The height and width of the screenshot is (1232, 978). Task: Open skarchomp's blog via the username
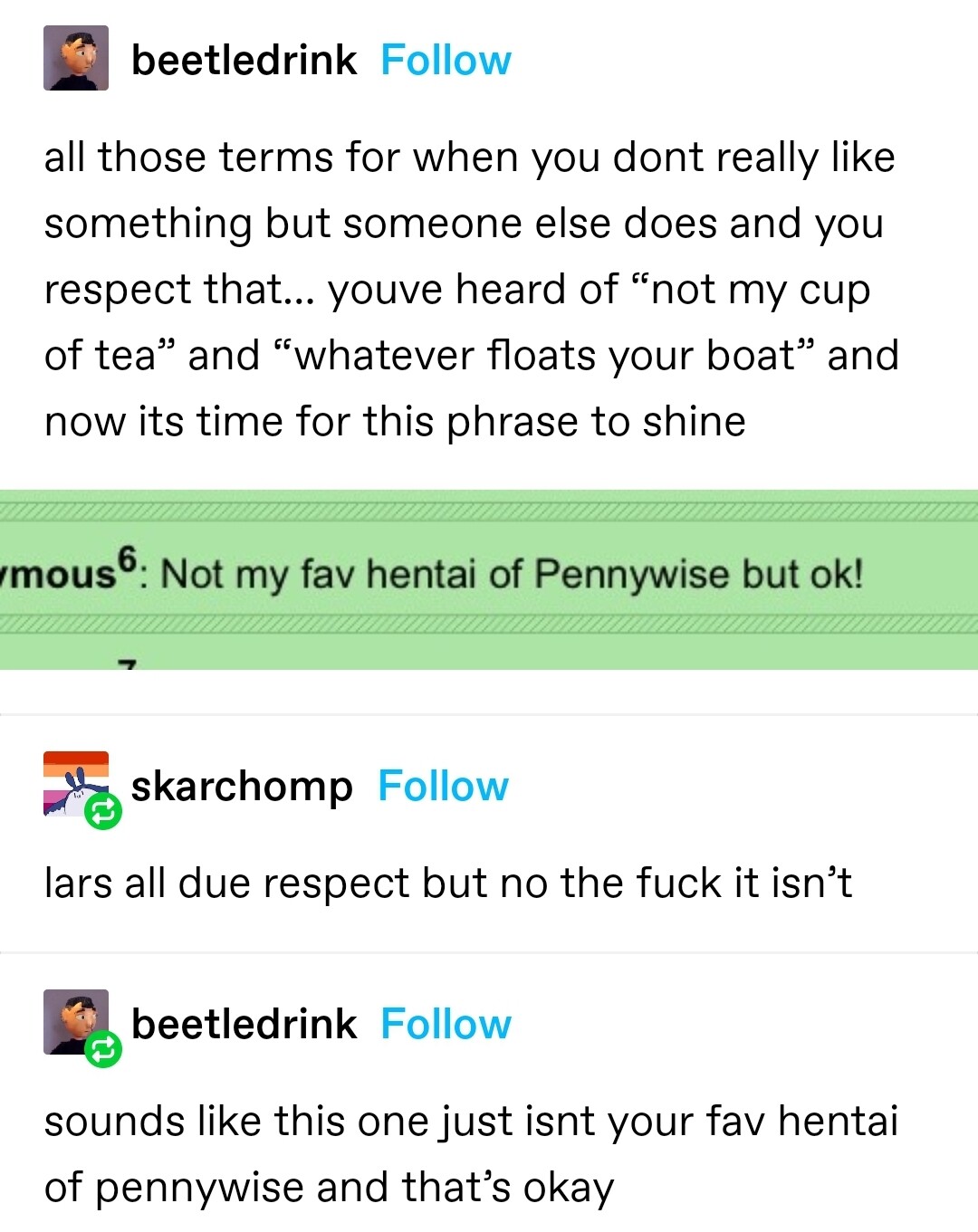(x=242, y=787)
